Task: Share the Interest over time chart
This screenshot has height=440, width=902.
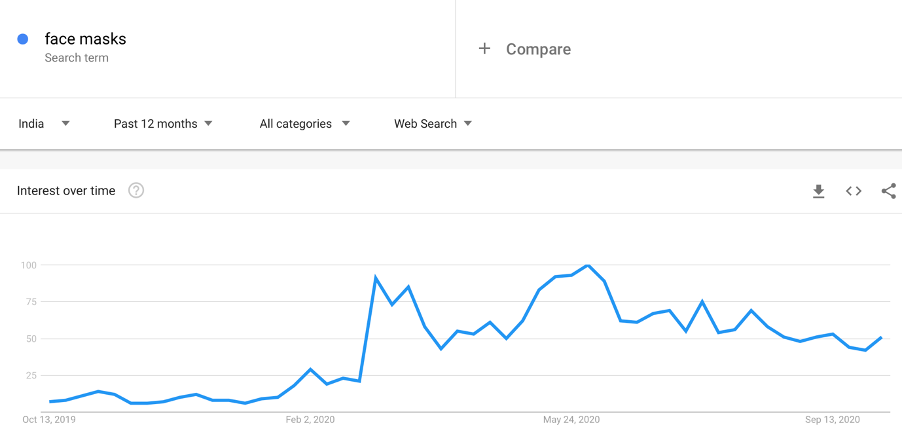Action: coord(889,191)
